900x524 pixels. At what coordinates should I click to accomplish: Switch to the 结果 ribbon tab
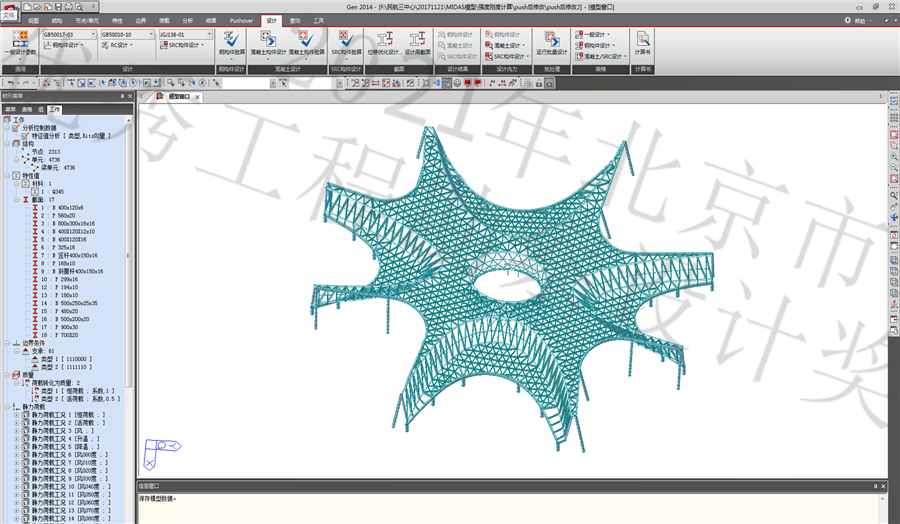(211, 21)
